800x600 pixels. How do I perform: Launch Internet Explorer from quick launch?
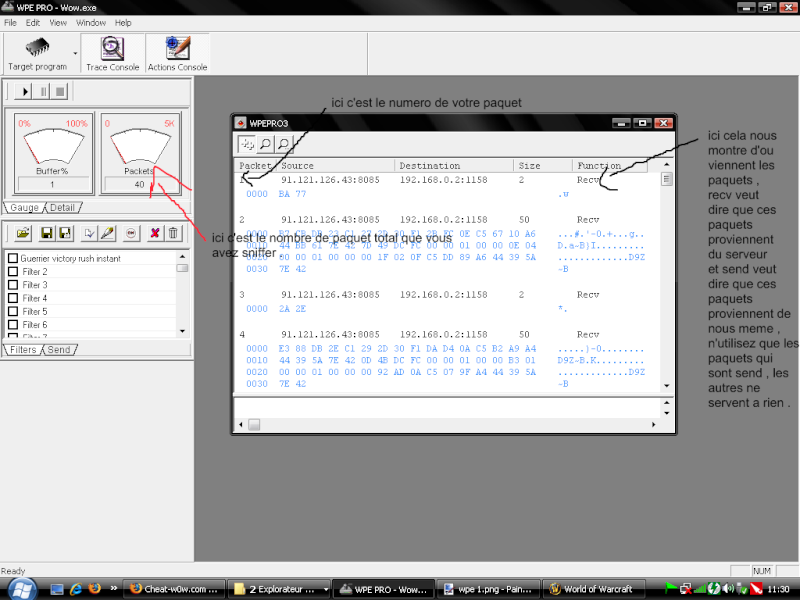[x=76, y=589]
